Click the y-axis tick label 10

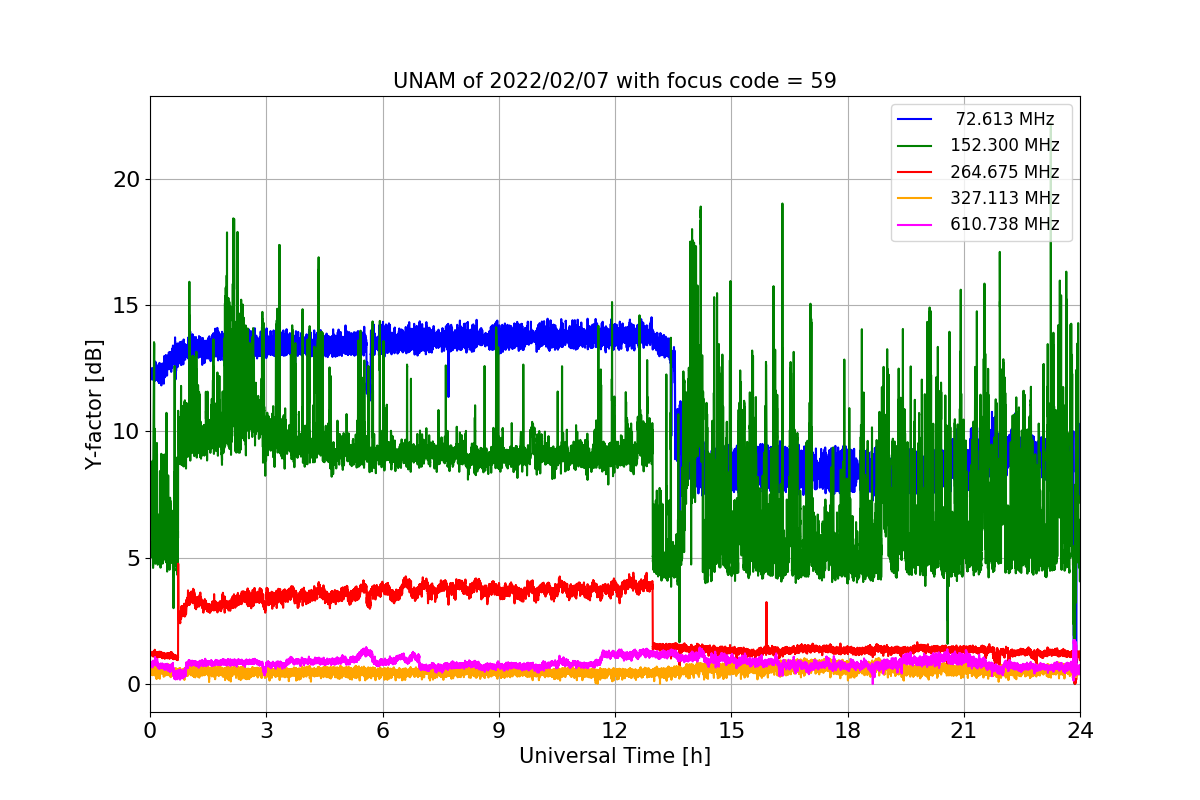point(127,432)
